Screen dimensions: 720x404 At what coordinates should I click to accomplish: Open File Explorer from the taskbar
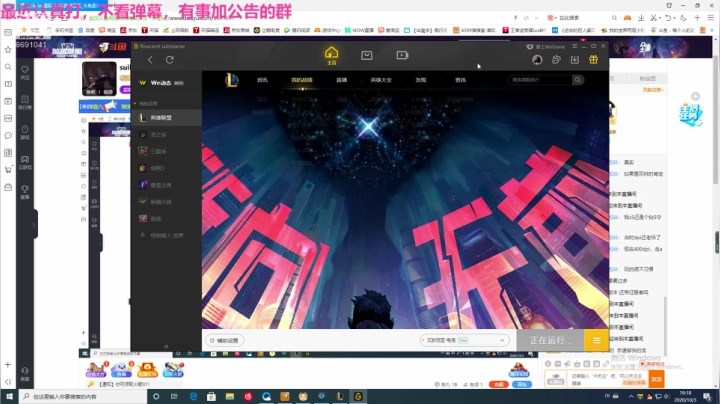(x=230, y=396)
